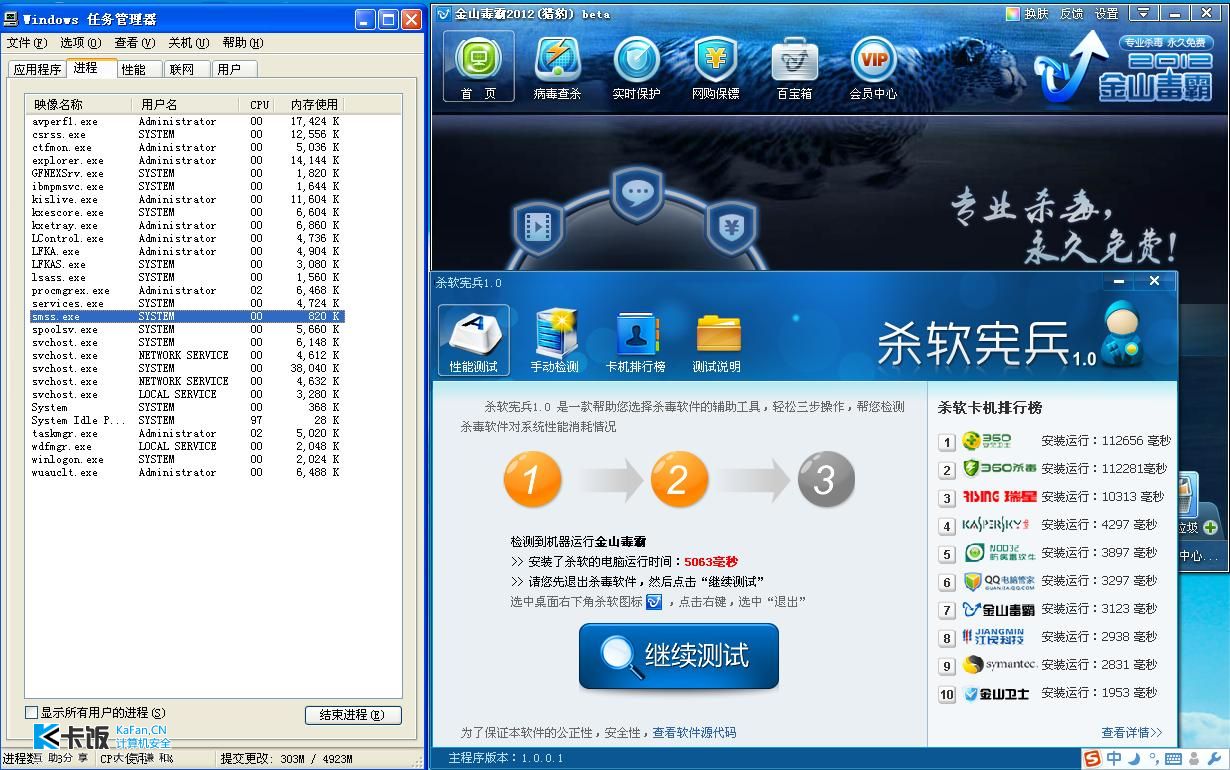Select the avperfl.exe process row
This screenshot has height=770, width=1230.
[x=186, y=121]
